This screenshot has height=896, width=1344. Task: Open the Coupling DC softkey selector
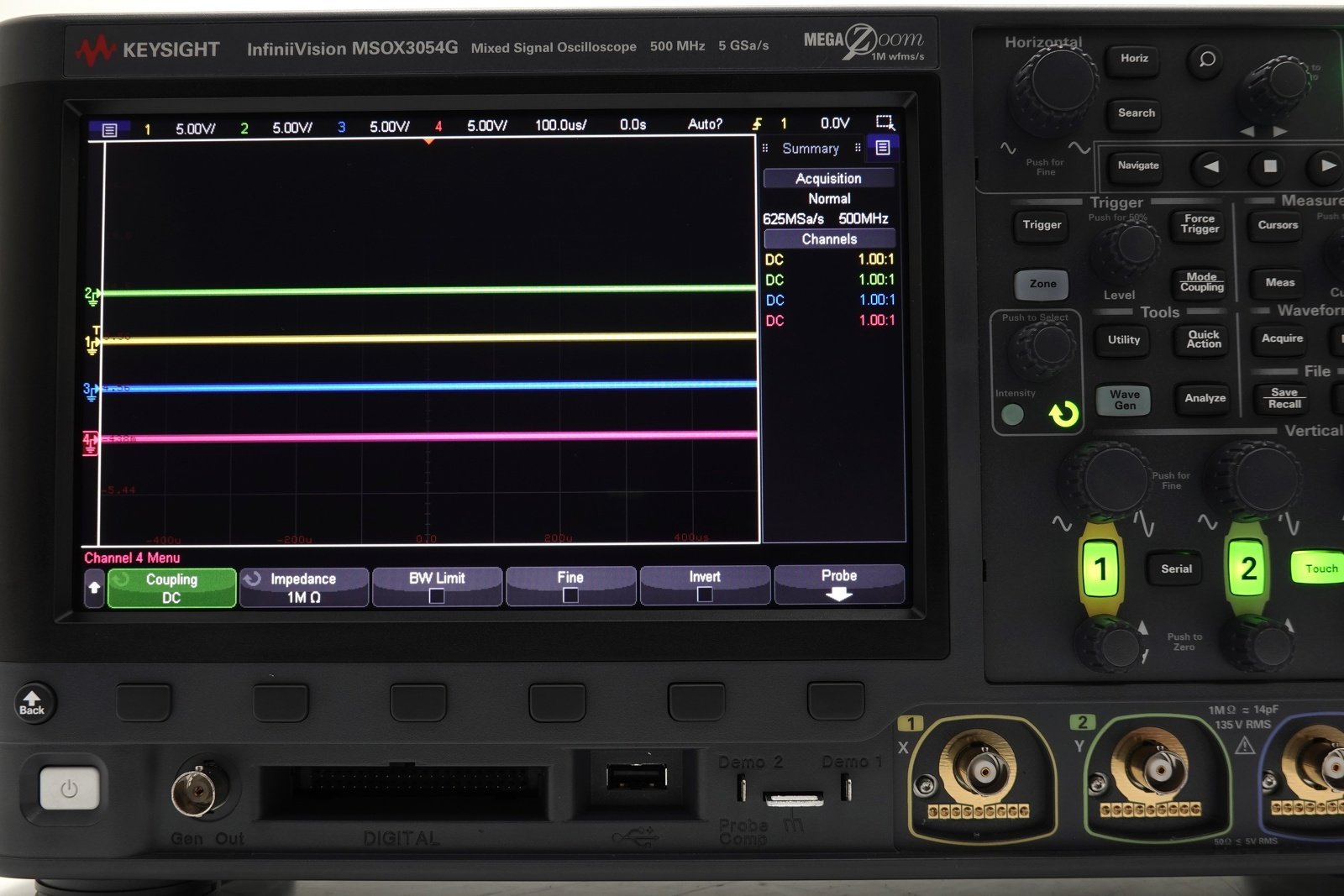point(171,588)
